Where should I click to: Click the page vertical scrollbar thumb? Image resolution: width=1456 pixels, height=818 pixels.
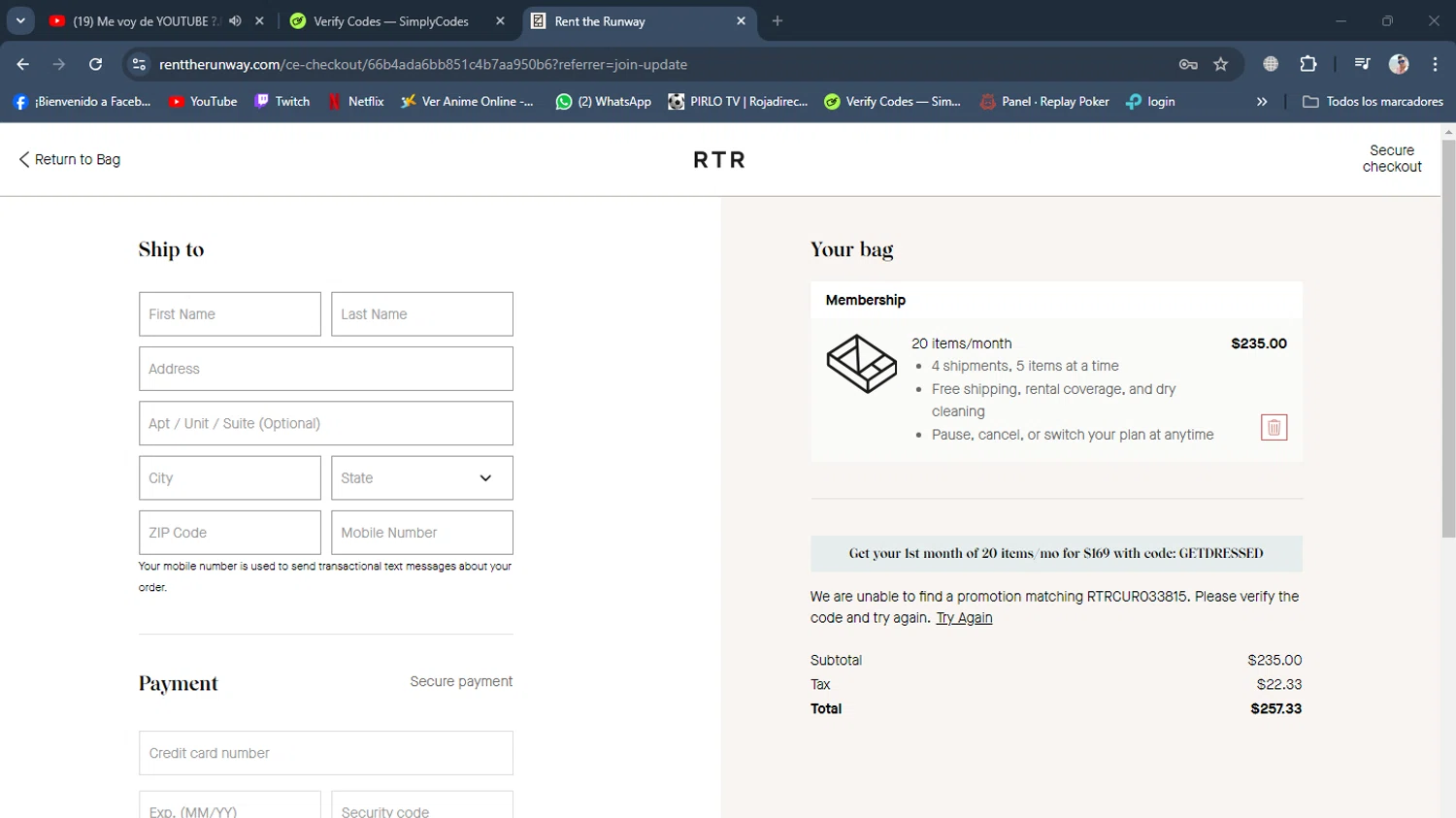coord(1448,338)
